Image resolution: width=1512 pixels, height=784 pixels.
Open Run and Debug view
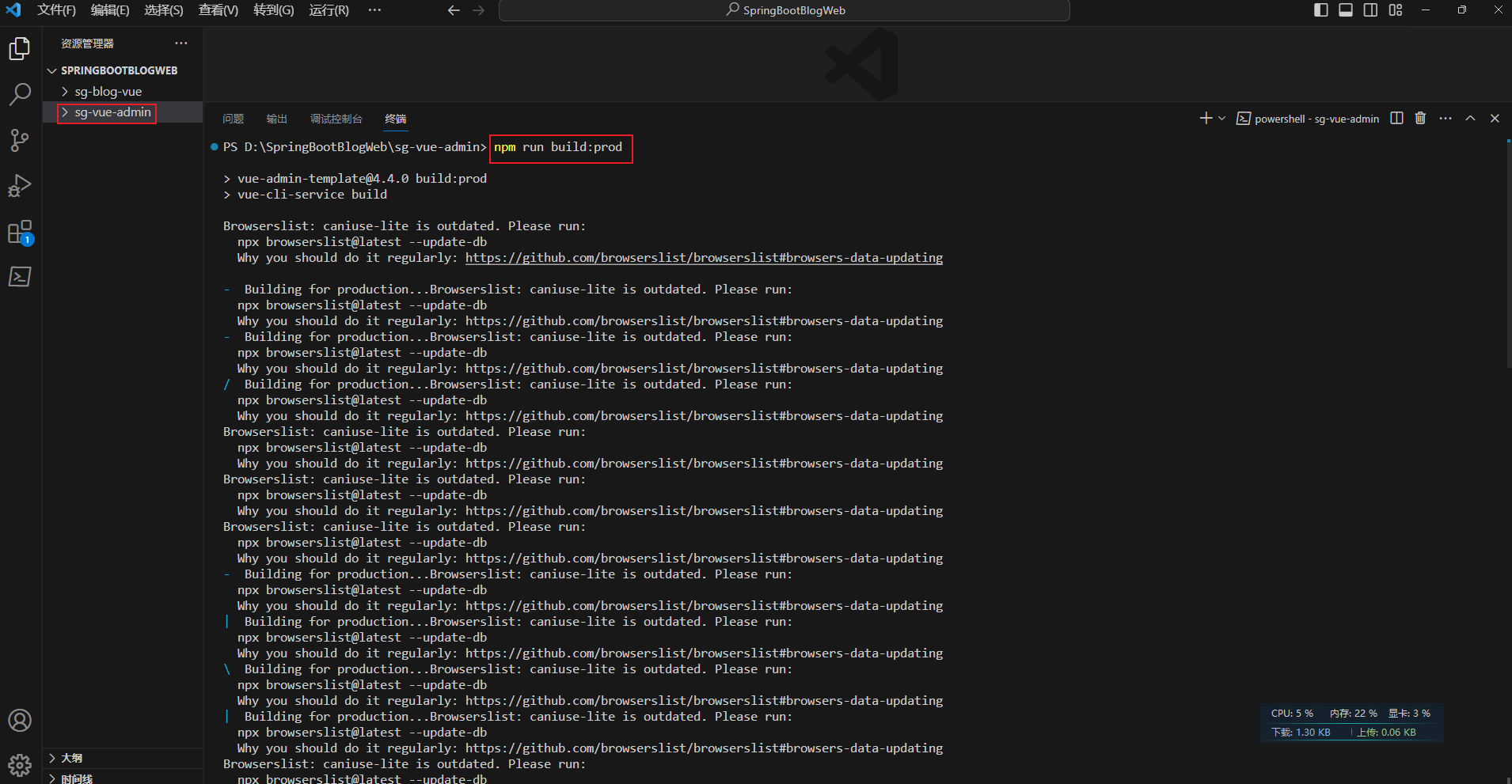[20, 186]
